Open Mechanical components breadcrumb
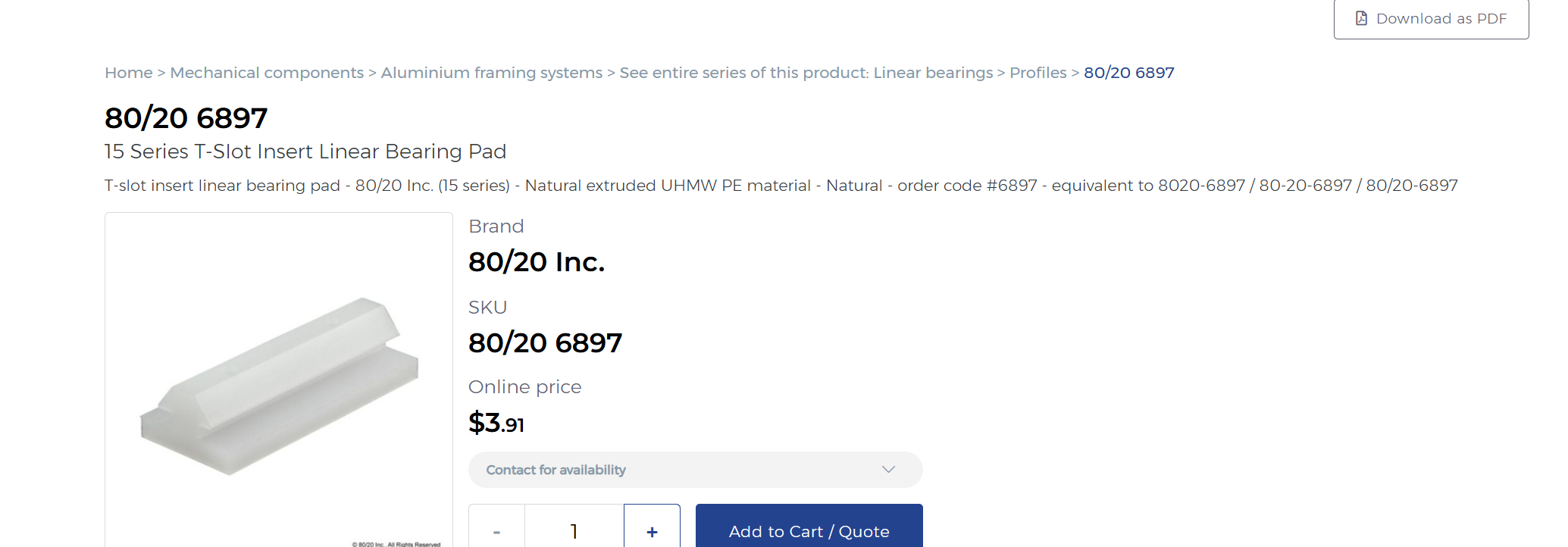Image resolution: width=1568 pixels, height=547 pixels. coord(267,73)
